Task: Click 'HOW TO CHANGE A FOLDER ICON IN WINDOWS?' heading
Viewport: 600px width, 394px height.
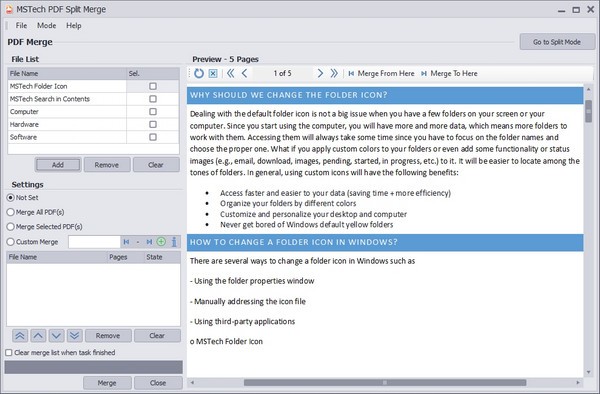Action: point(293,242)
